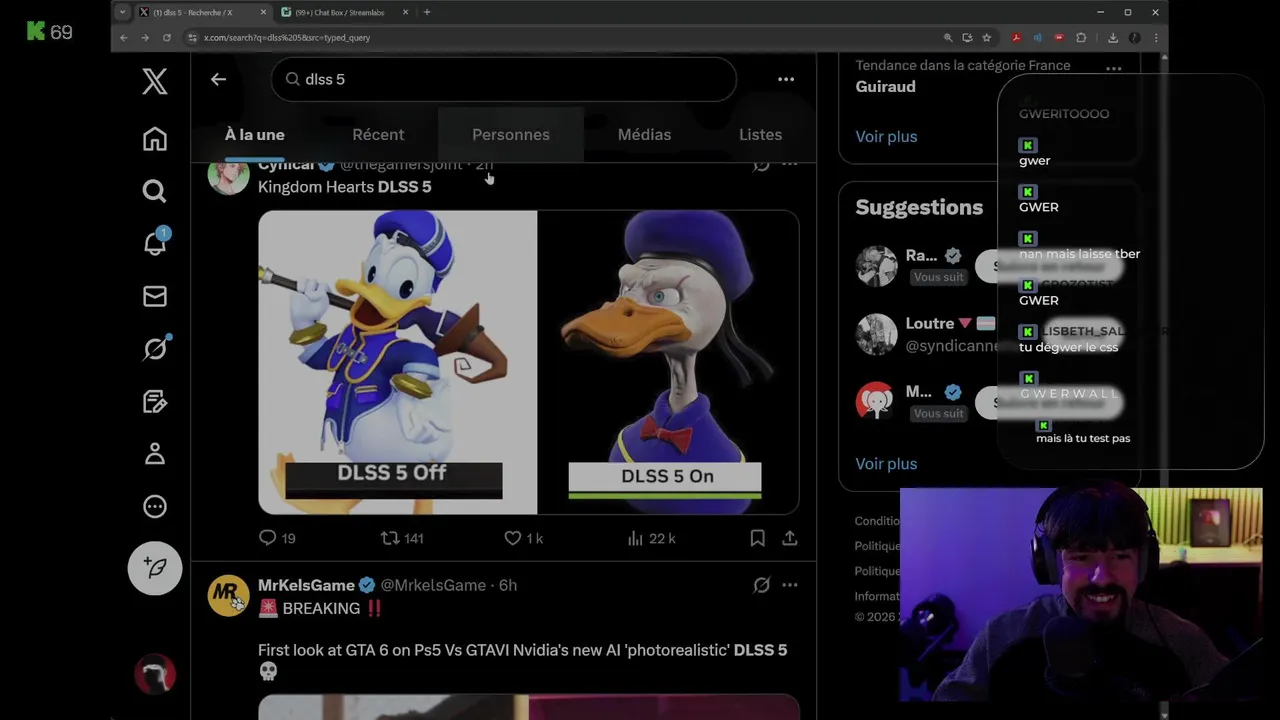
Task: Click the search field containing dlss 5
Action: 504,79
